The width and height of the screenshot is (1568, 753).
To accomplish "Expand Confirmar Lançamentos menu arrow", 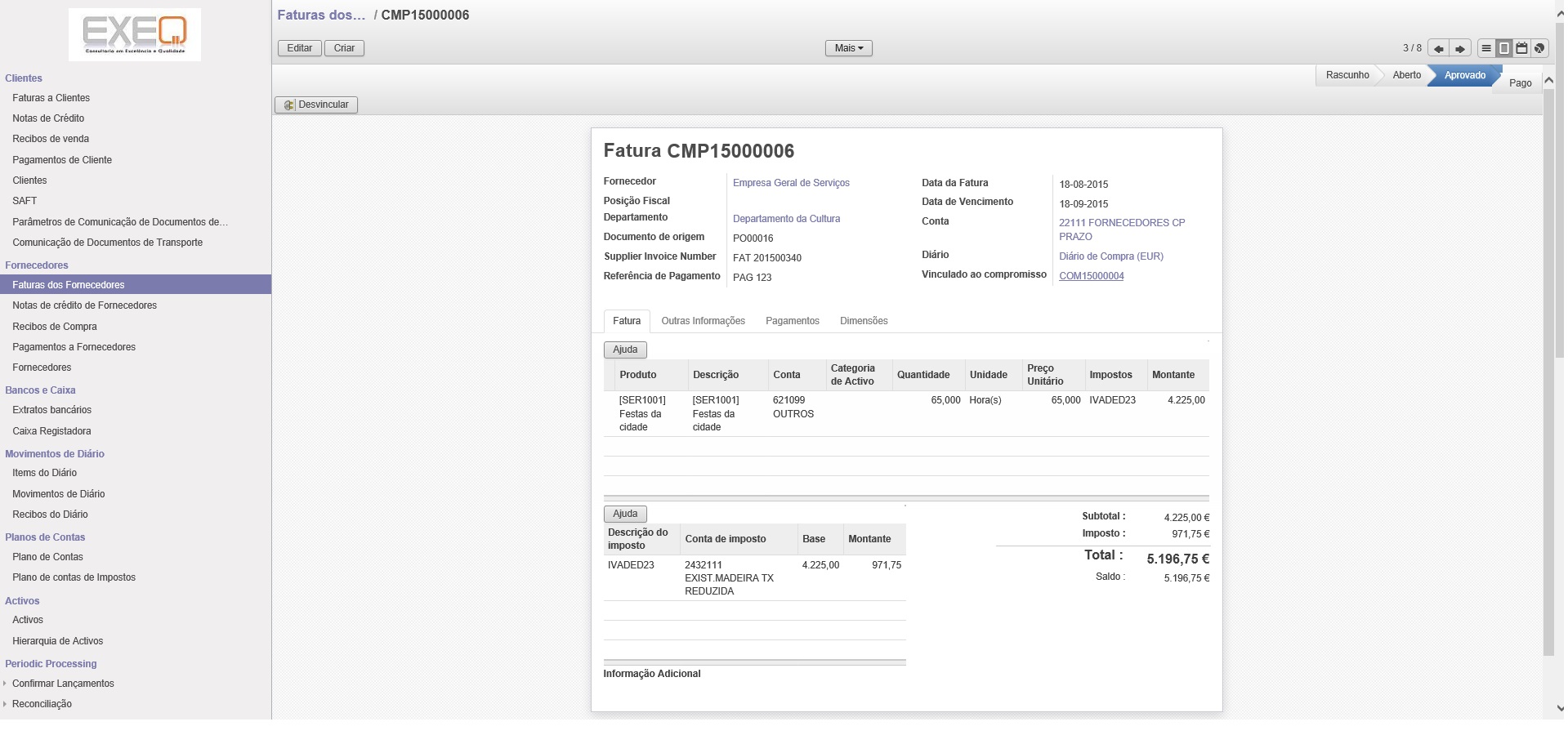I will click(5, 684).
